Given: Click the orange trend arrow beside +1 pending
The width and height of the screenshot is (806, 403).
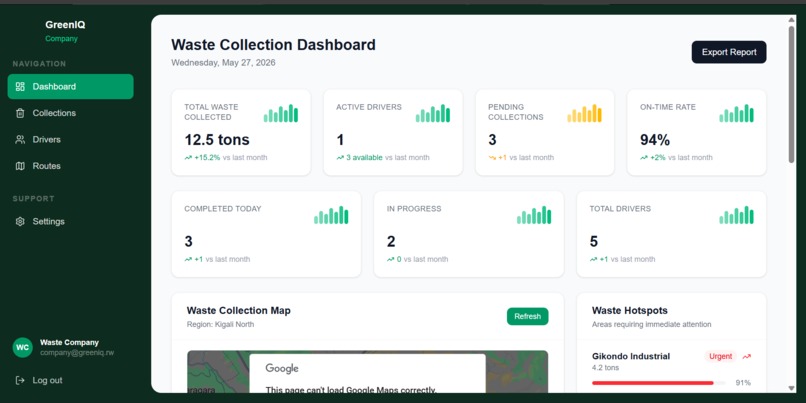Looking at the screenshot, I should pos(492,158).
